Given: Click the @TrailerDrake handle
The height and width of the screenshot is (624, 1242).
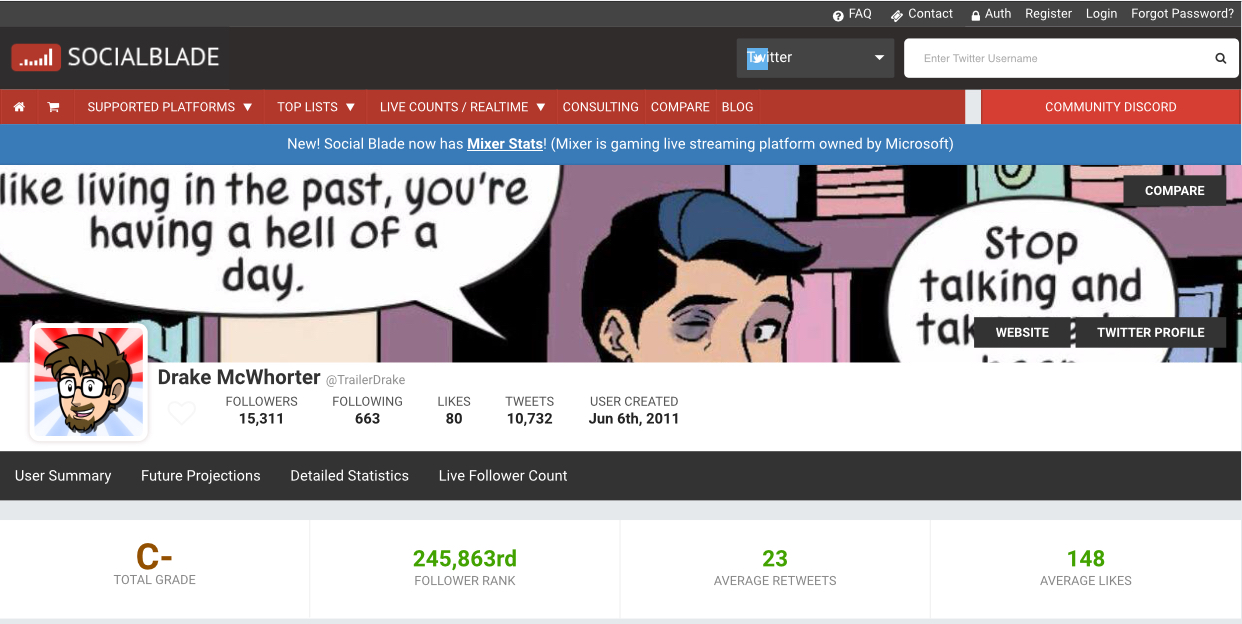Looking at the screenshot, I should click(x=365, y=380).
